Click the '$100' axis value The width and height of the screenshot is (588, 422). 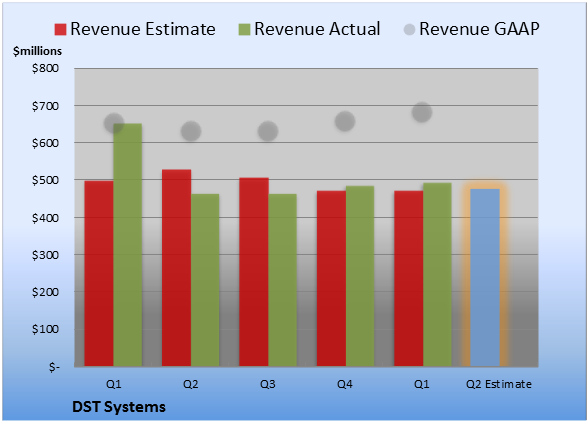(45, 329)
